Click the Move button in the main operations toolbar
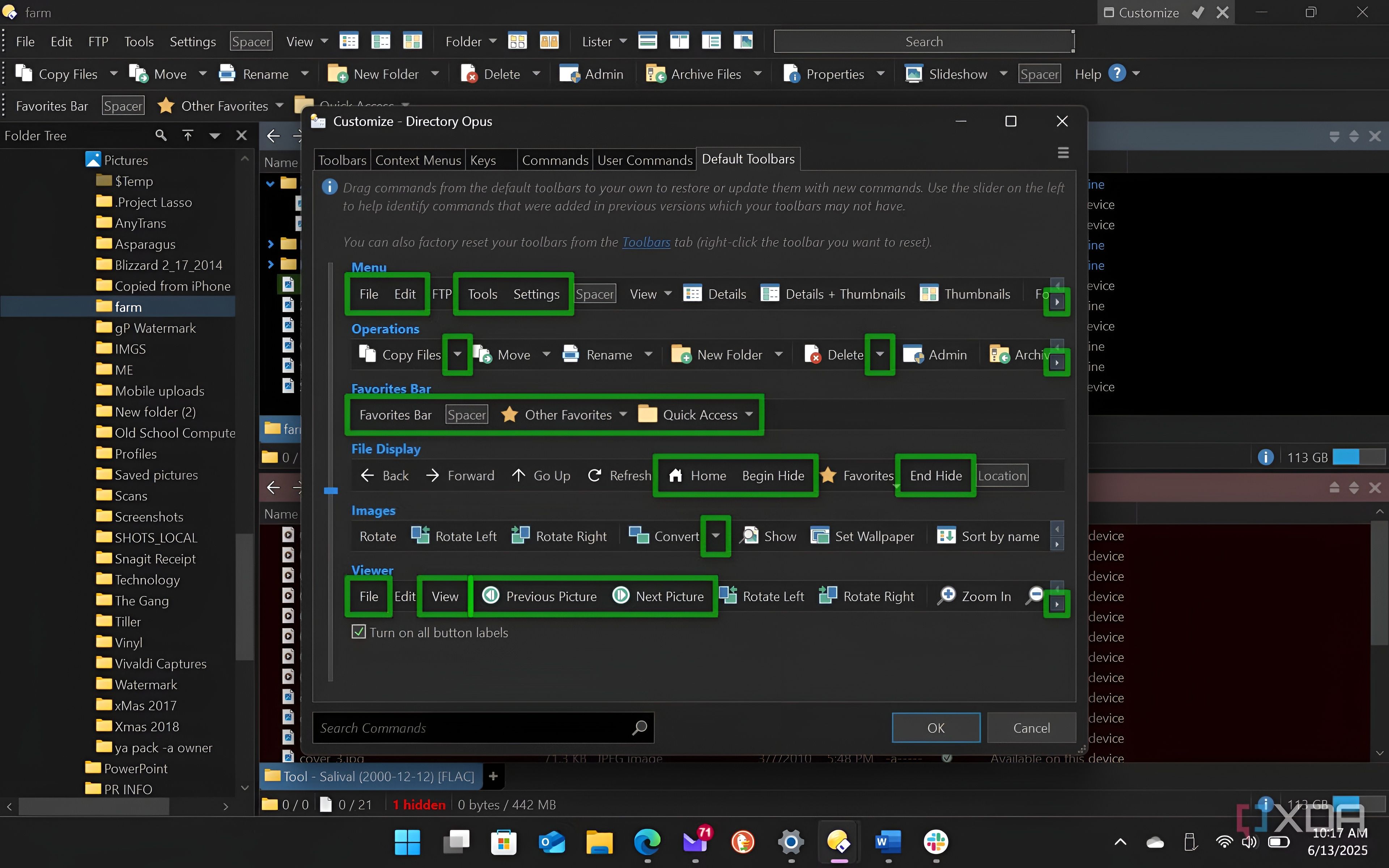Screen dimensions: 1389x868 [x=159, y=74]
